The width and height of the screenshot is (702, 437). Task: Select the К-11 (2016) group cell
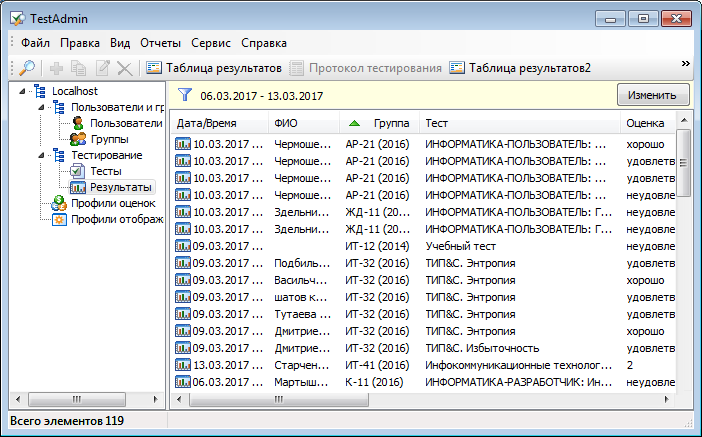tap(374, 382)
